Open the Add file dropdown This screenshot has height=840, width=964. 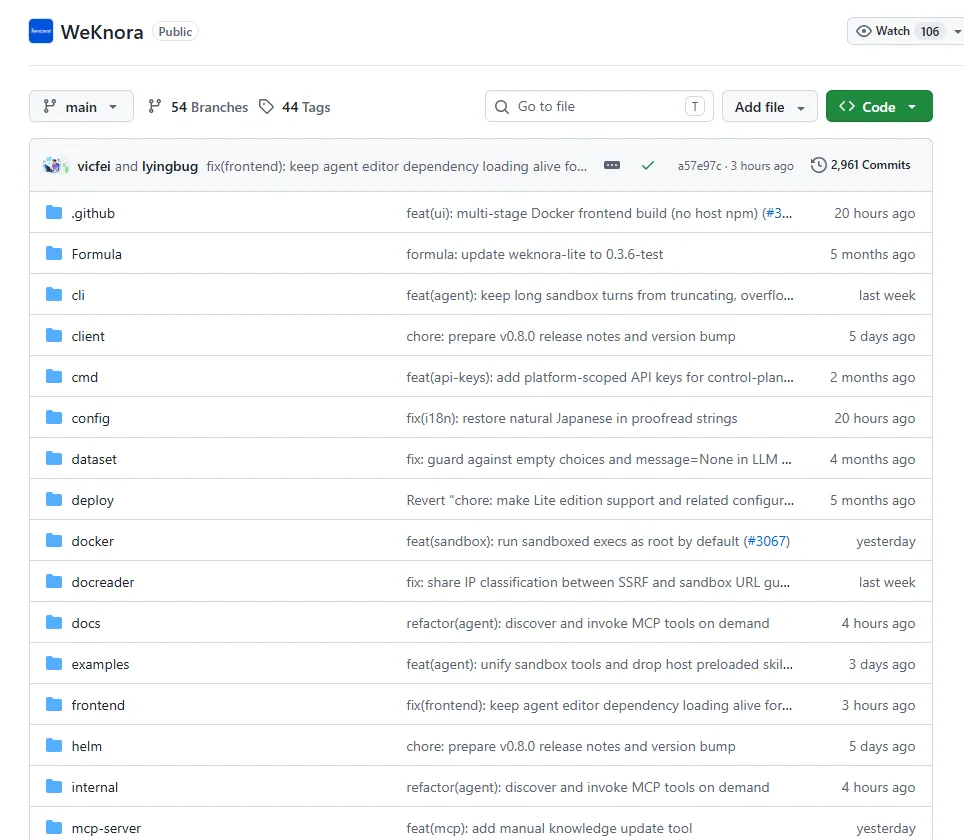point(769,106)
